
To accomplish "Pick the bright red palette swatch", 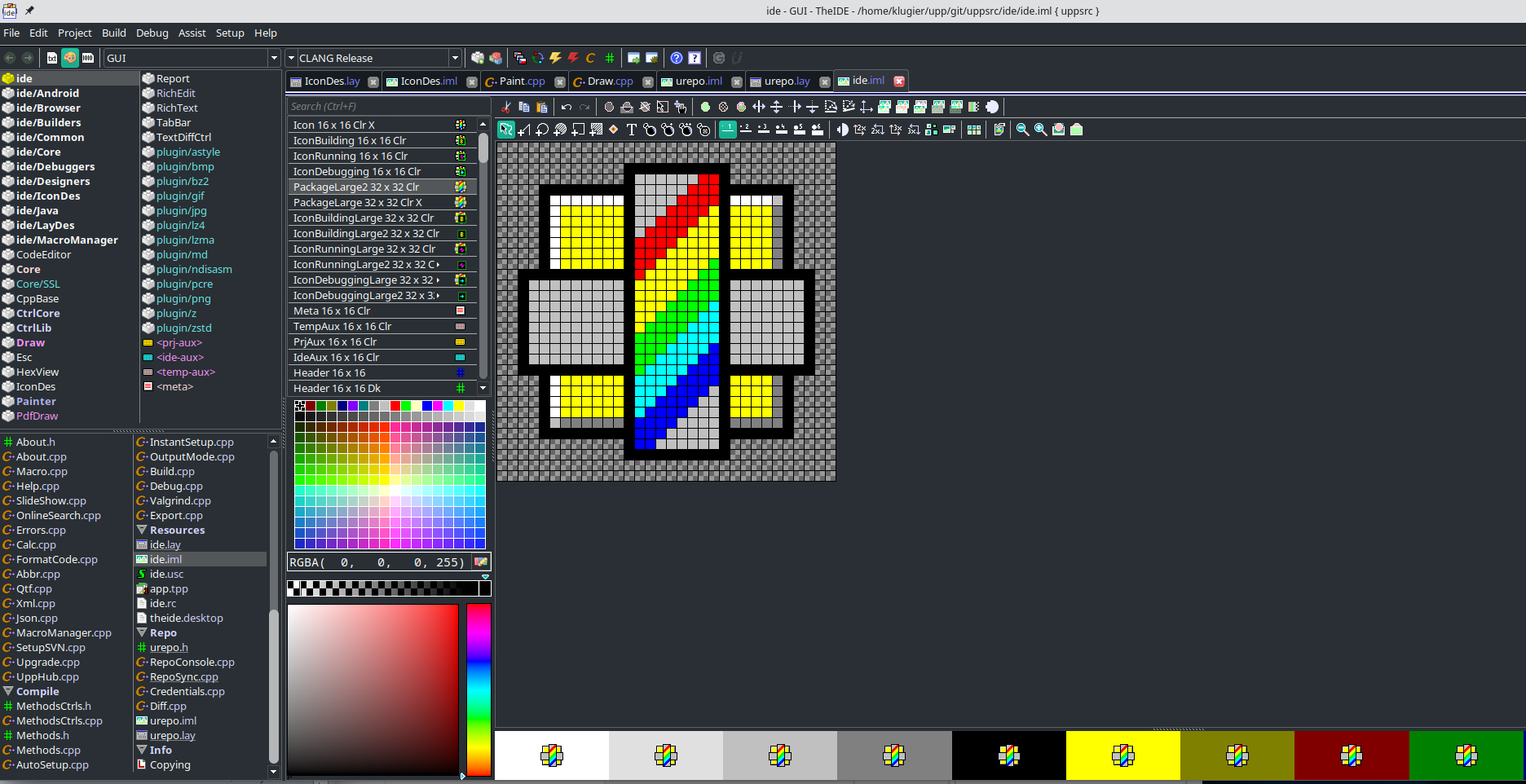I will coord(395,406).
